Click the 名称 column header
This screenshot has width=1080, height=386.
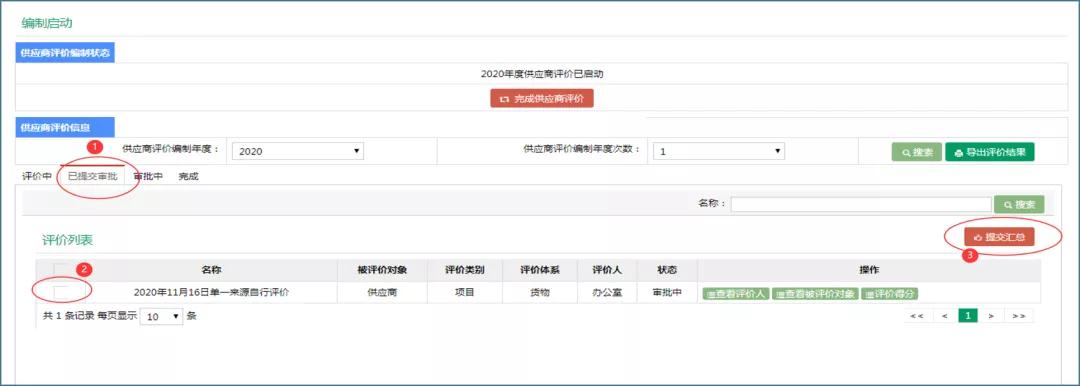pyautogui.click(x=211, y=270)
